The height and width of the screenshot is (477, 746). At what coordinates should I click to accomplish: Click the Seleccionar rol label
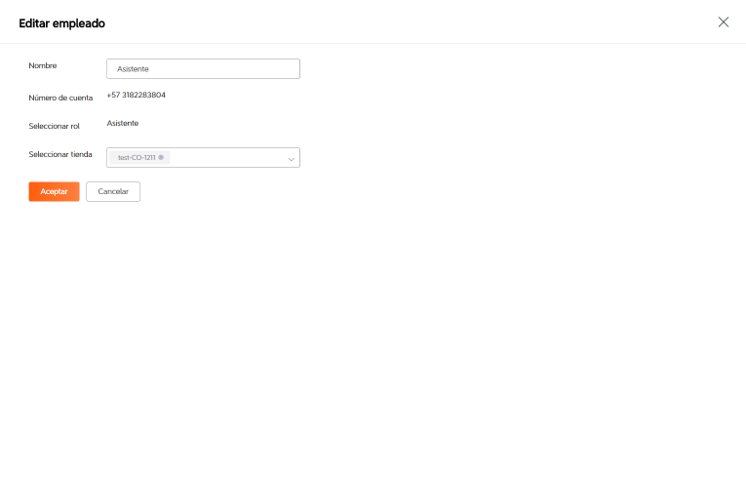coord(54,126)
